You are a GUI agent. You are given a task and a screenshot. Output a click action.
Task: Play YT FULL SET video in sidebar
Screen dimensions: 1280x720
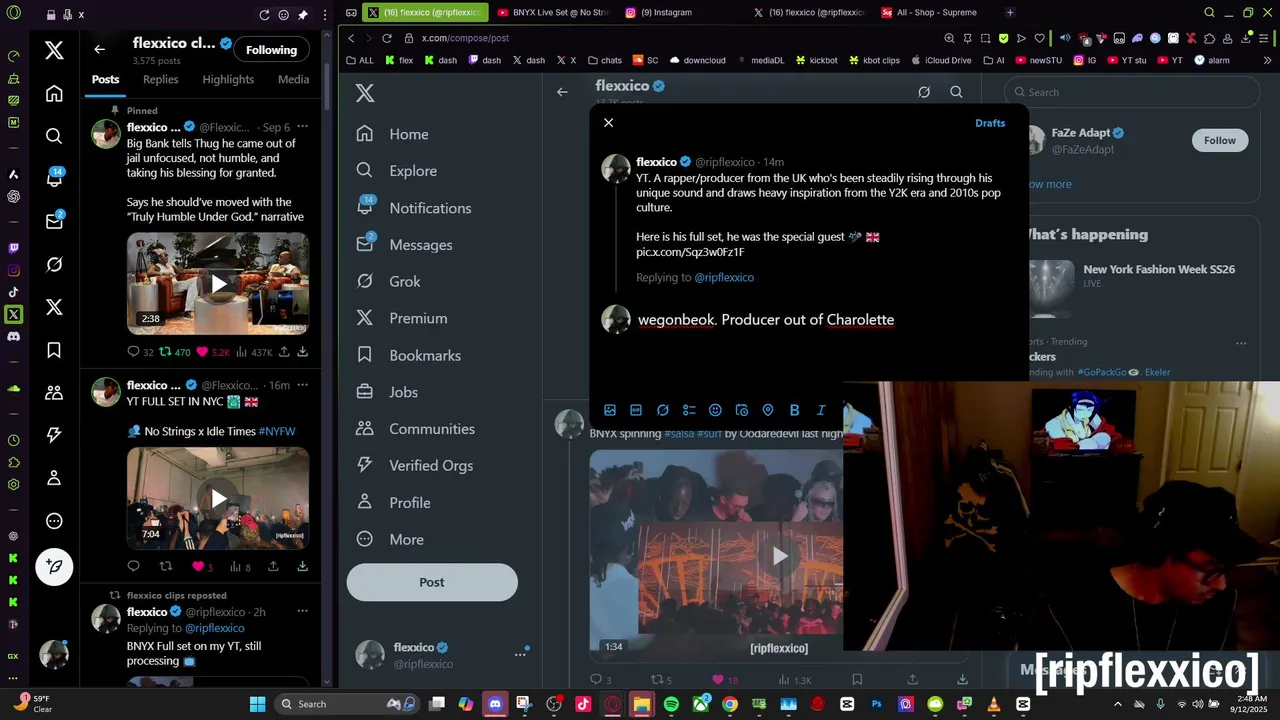point(218,498)
